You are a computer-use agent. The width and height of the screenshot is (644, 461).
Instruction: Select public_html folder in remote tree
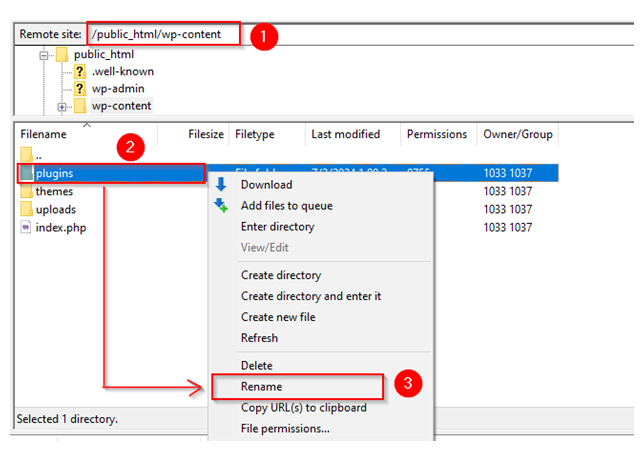[x=104, y=54]
